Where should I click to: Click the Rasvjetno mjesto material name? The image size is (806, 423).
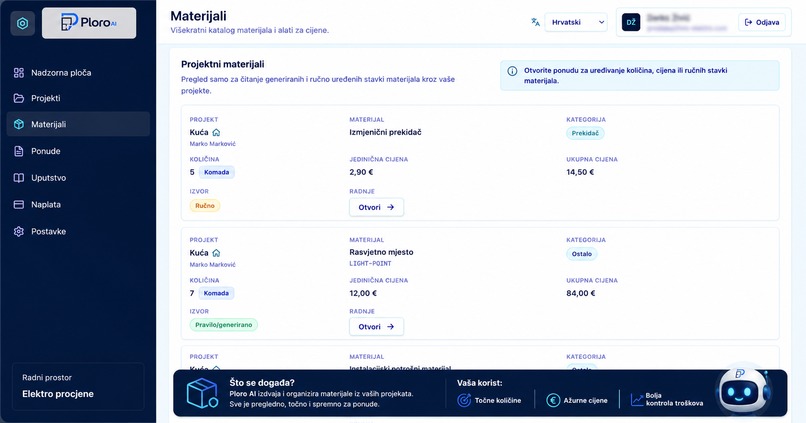381,252
